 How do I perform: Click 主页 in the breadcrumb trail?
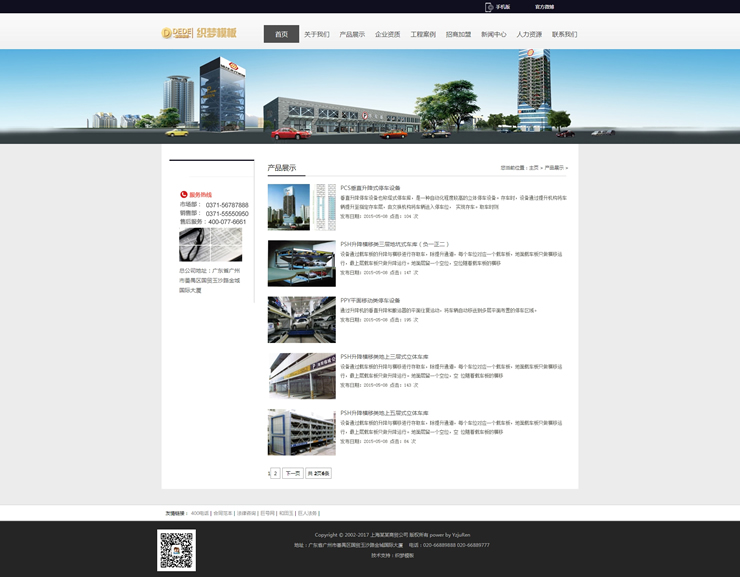[533, 168]
